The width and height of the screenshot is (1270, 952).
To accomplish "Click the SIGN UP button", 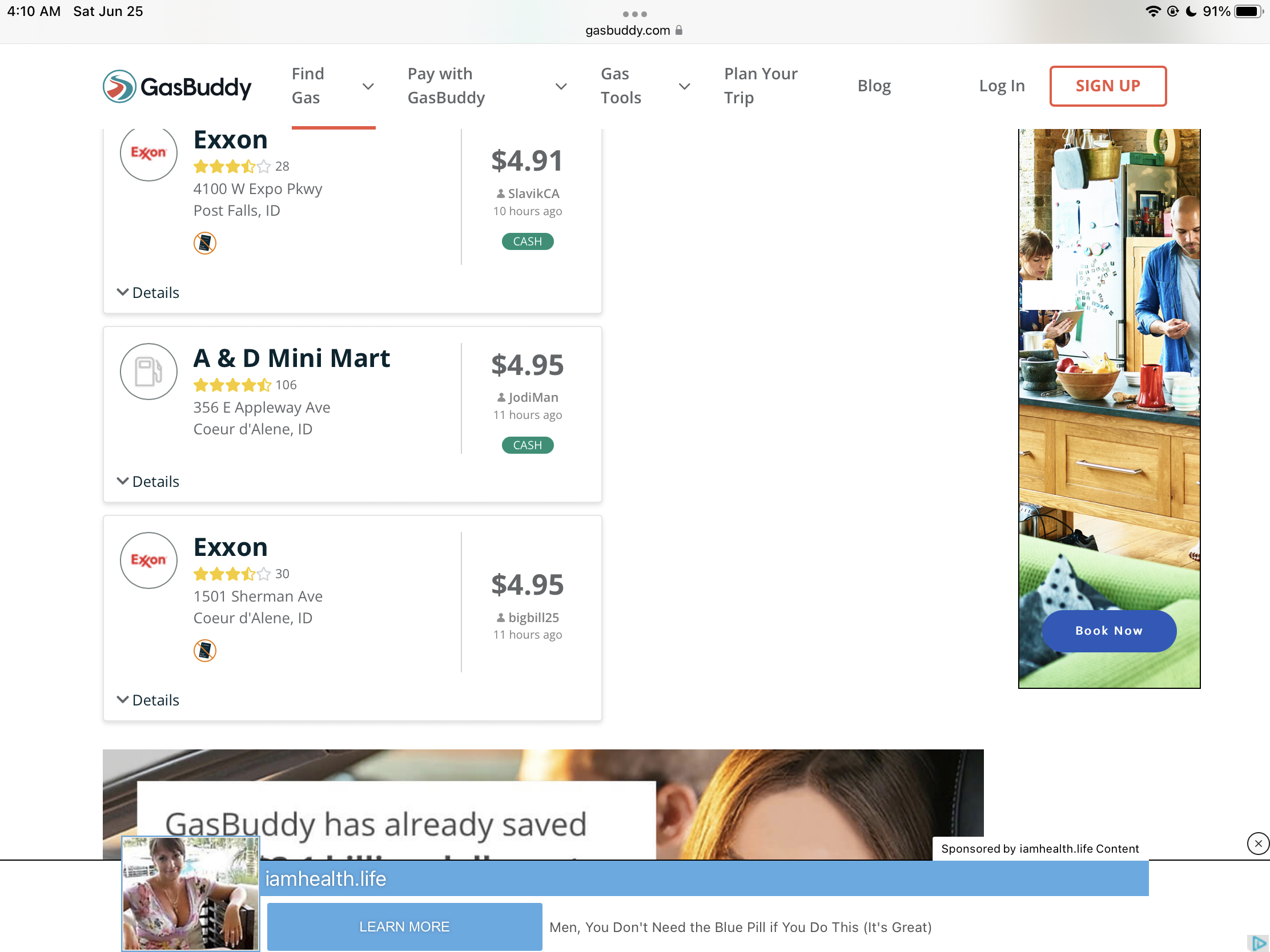I will click(1107, 86).
